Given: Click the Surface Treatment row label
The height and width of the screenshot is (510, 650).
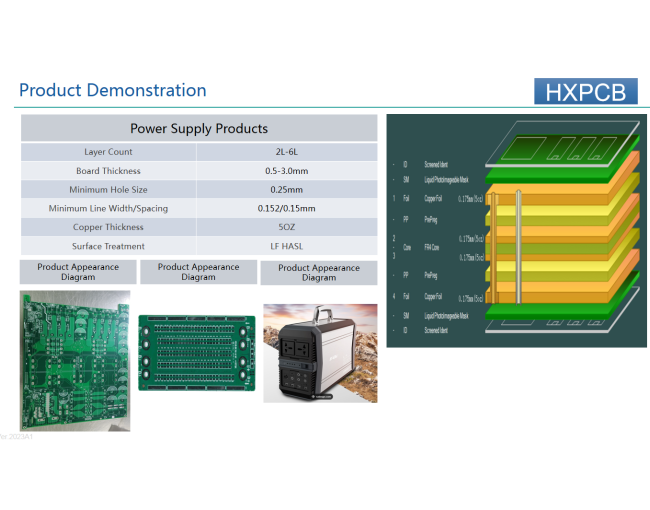Looking at the screenshot, I should (108, 246).
